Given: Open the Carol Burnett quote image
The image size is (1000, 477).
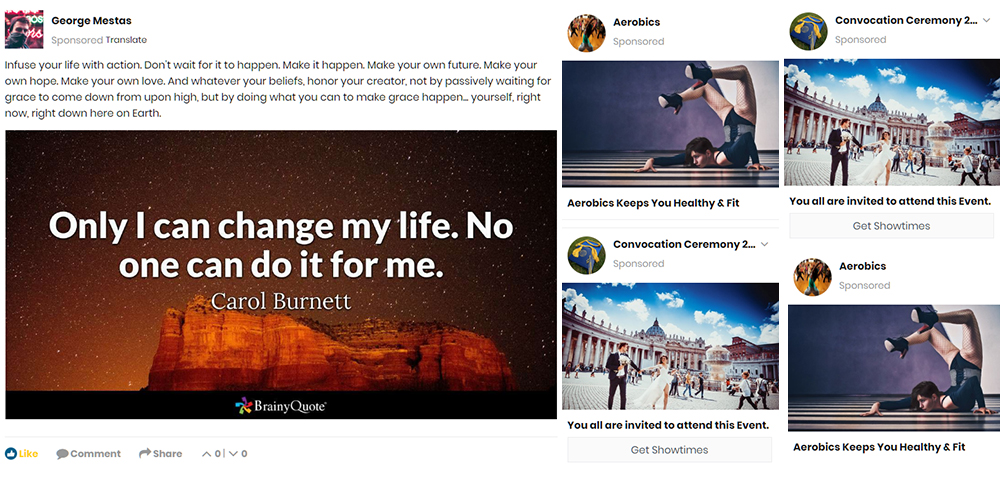Looking at the screenshot, I should 281,275.
